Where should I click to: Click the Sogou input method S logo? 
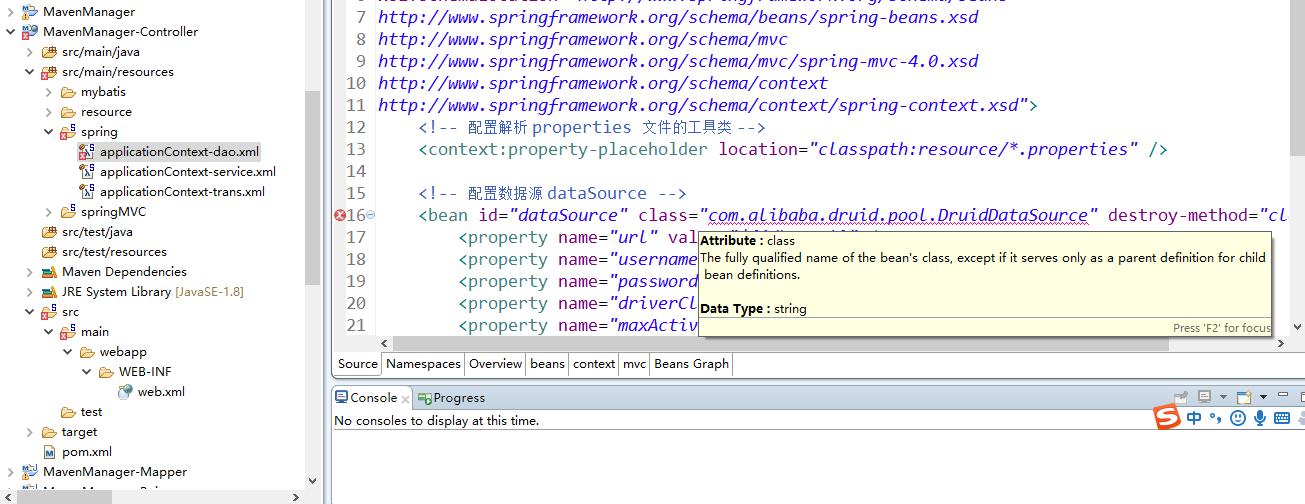point(1167,417)
